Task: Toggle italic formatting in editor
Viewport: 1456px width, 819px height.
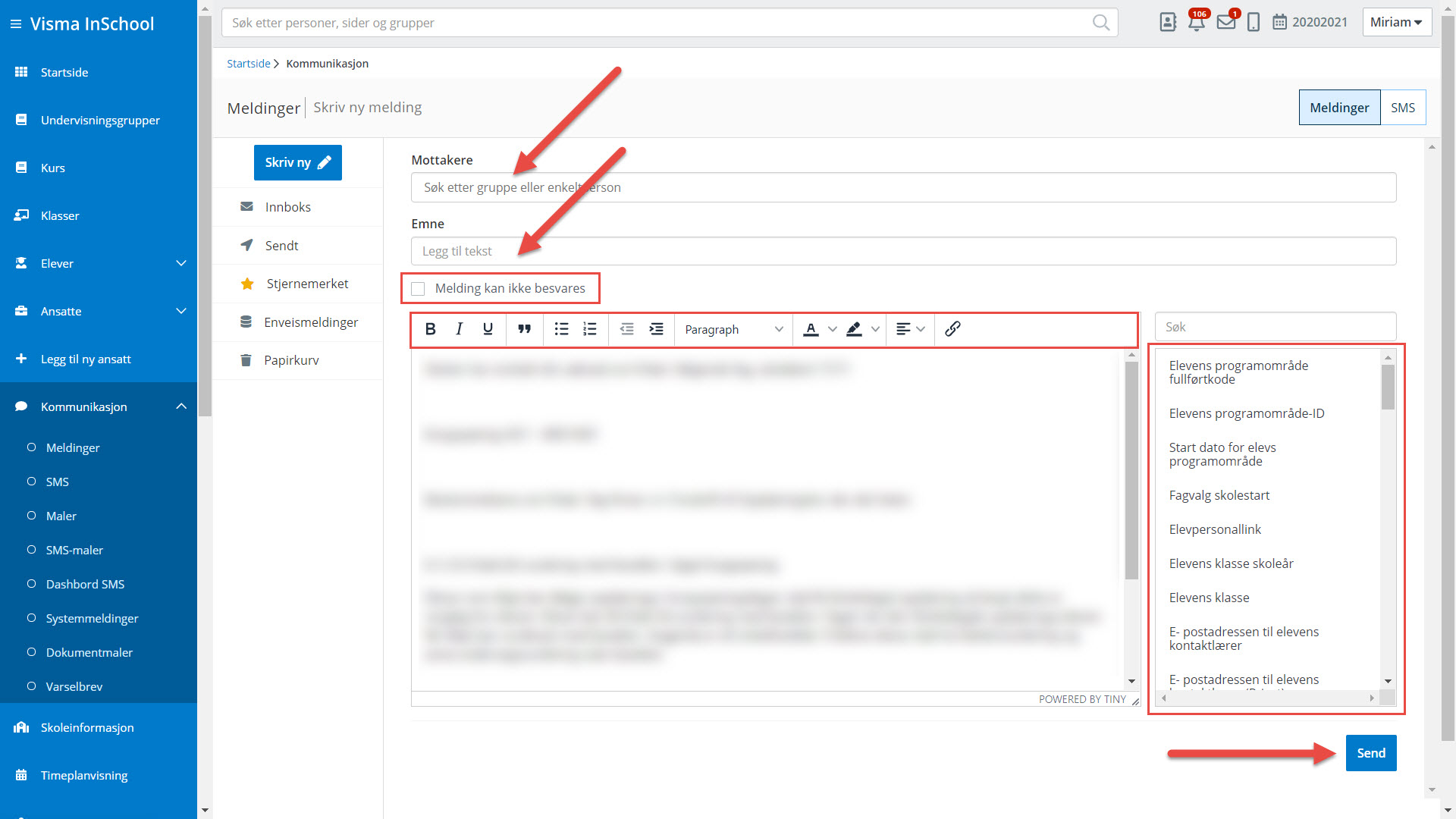Action: 459,329
